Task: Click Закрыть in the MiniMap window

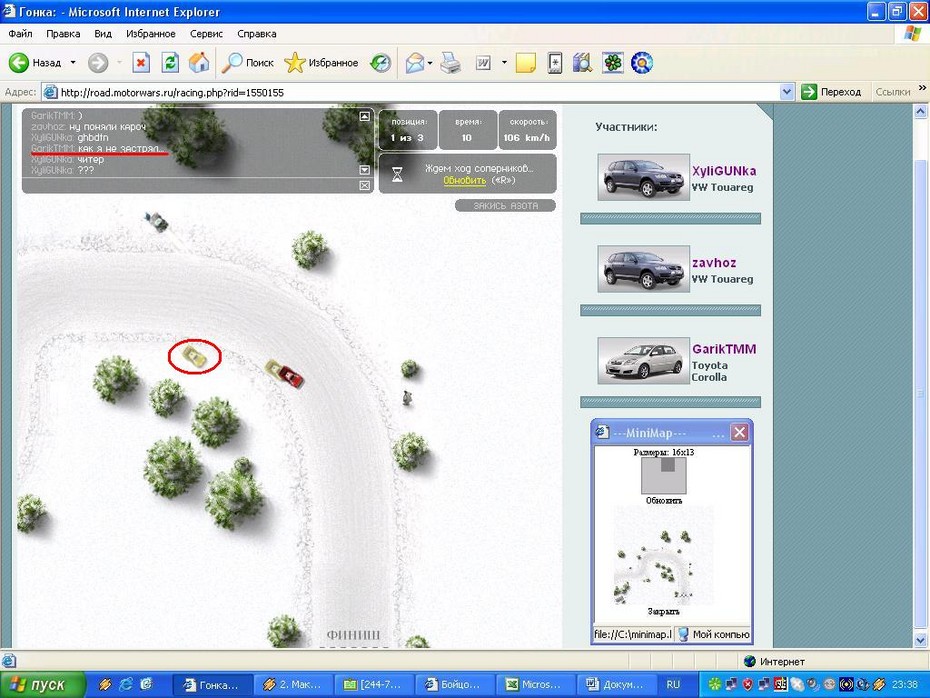Action: click(664, 611)
